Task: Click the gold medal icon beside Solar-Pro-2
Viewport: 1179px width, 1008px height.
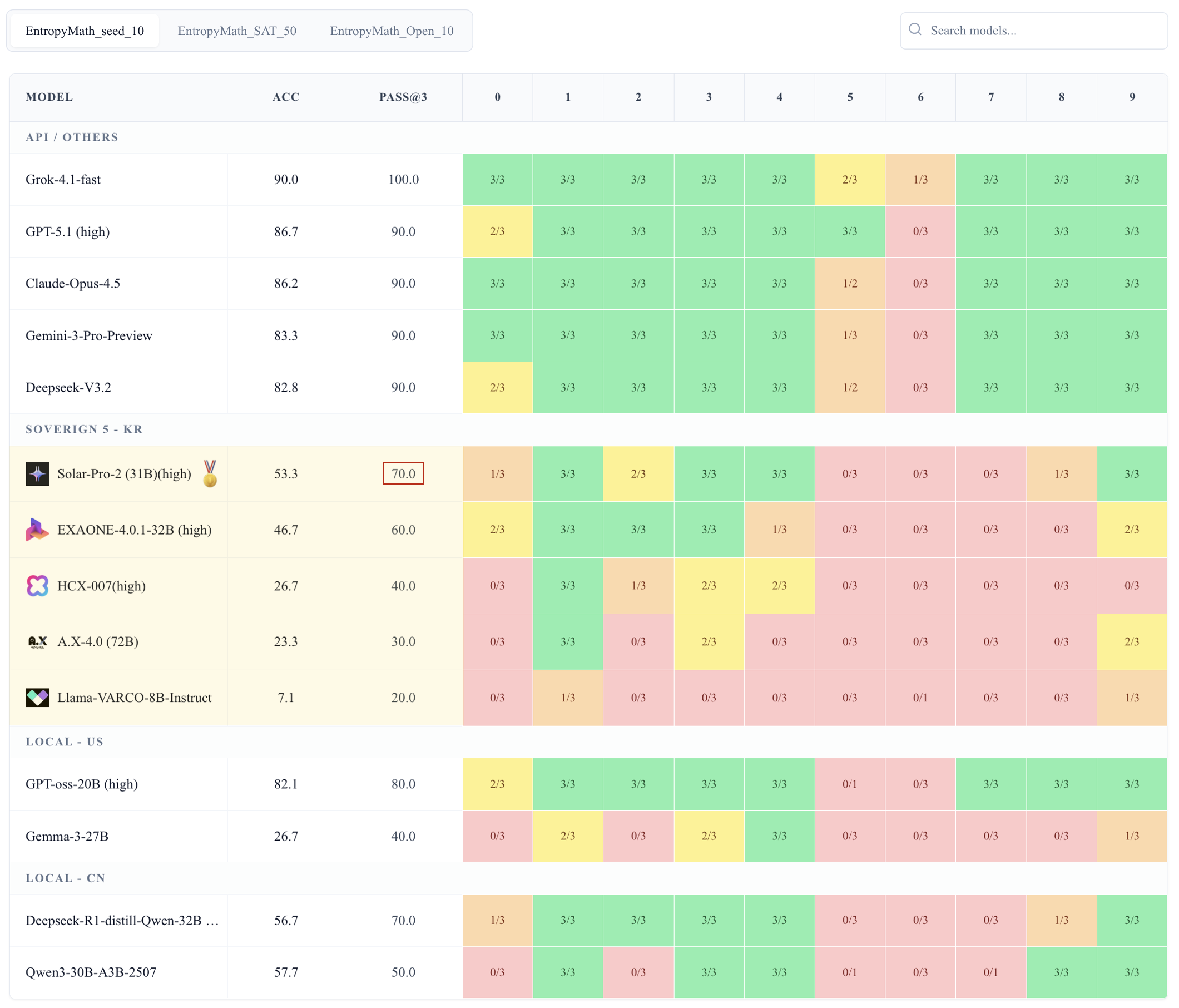Action: point(210,473)
